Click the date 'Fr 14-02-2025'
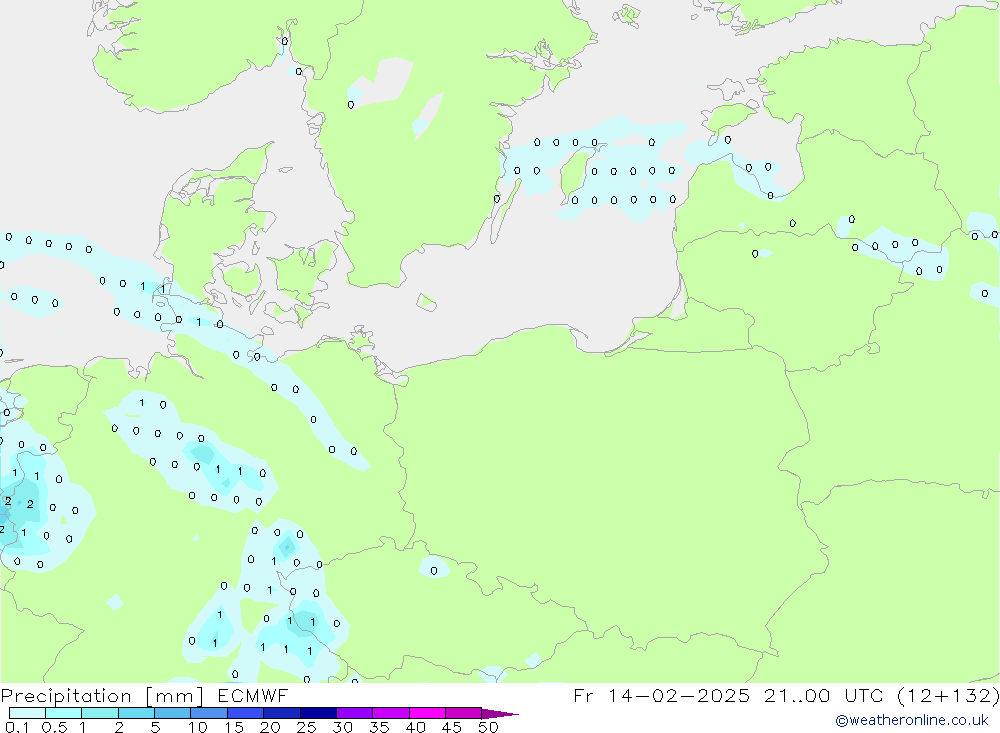The width and height of the screenshot is (1000, 733). pos(661,695)
